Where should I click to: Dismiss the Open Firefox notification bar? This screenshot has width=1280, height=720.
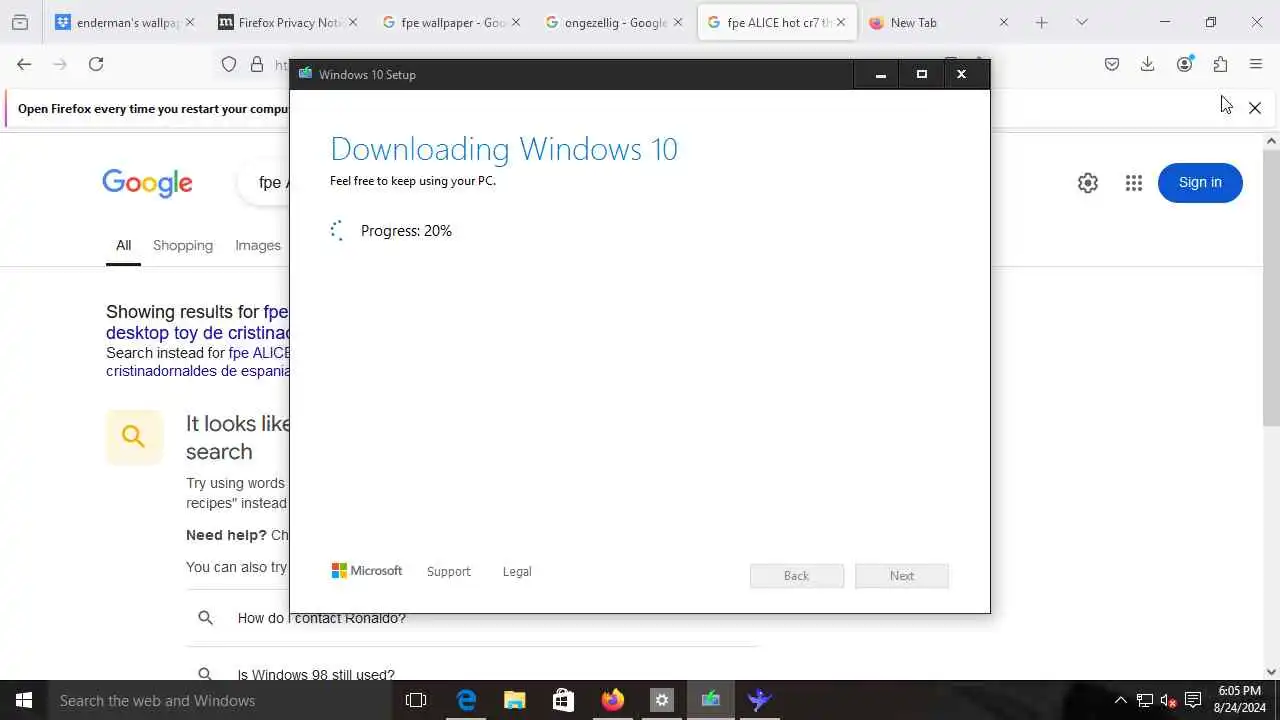click(1255, 108)
